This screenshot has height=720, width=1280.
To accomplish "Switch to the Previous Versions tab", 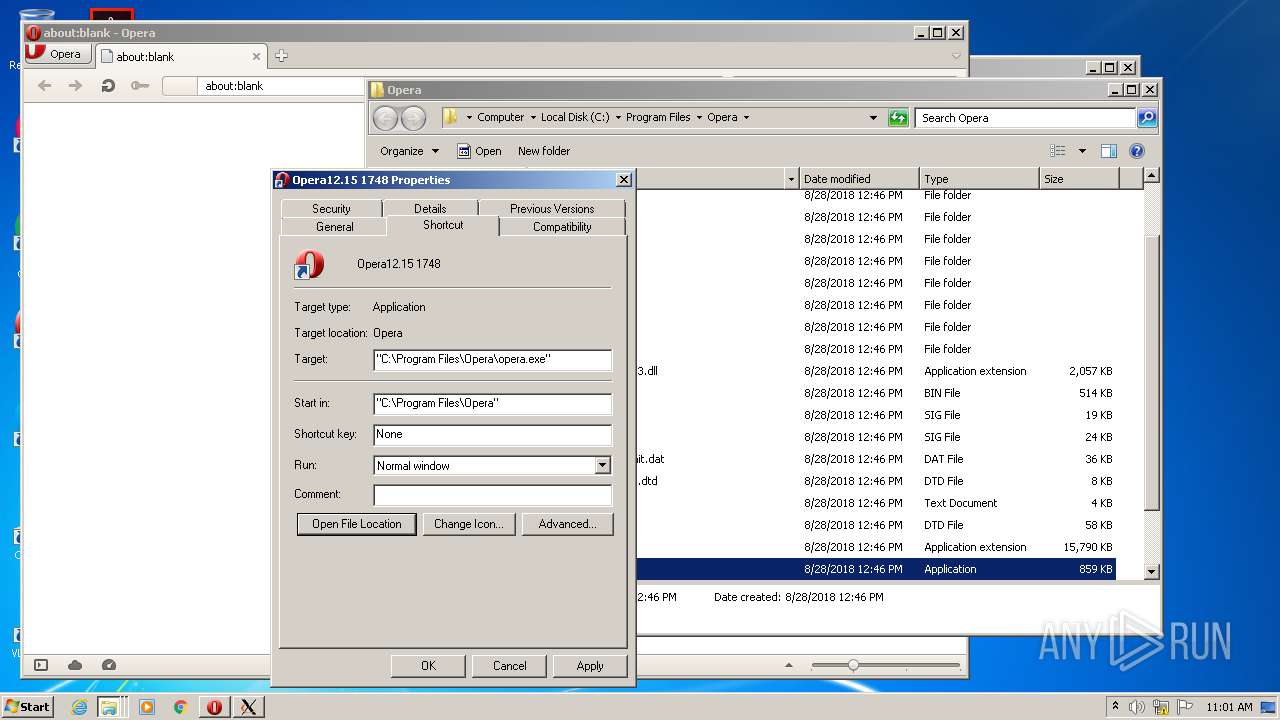I will (552, 208).
